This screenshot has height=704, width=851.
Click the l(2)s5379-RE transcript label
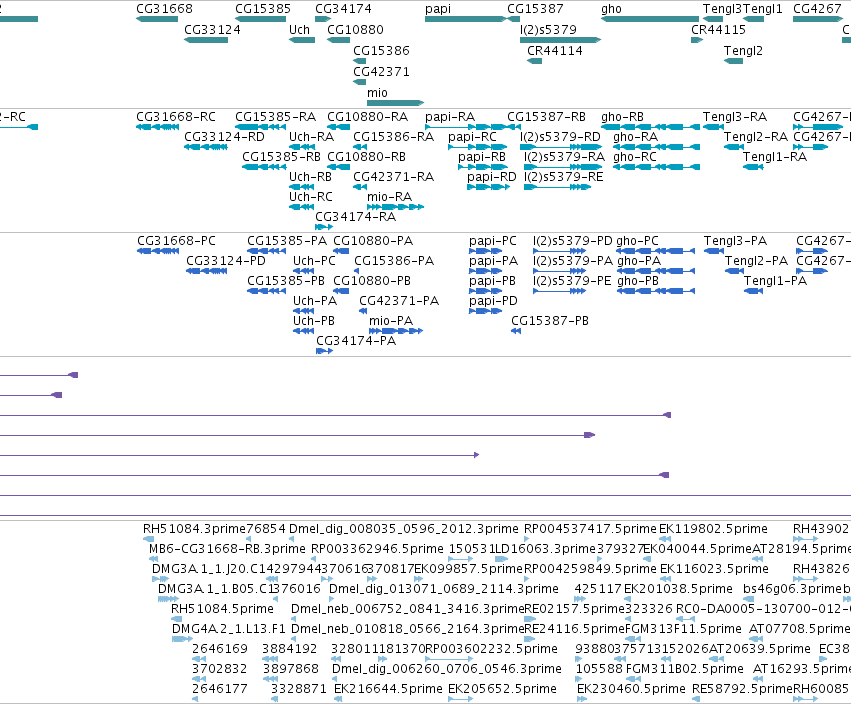pos(563,177)
